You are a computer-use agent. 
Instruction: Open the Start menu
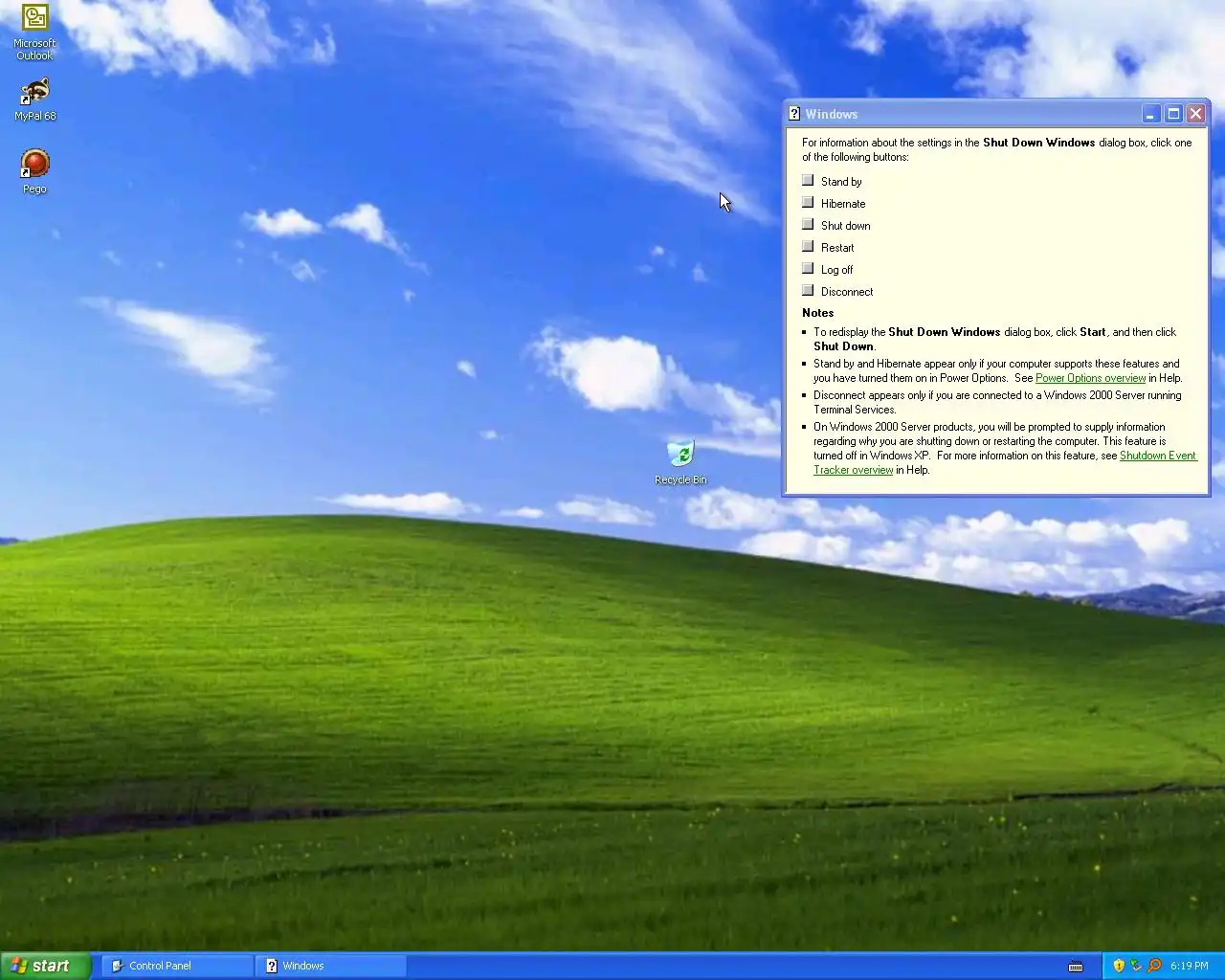tap(45, 966)
